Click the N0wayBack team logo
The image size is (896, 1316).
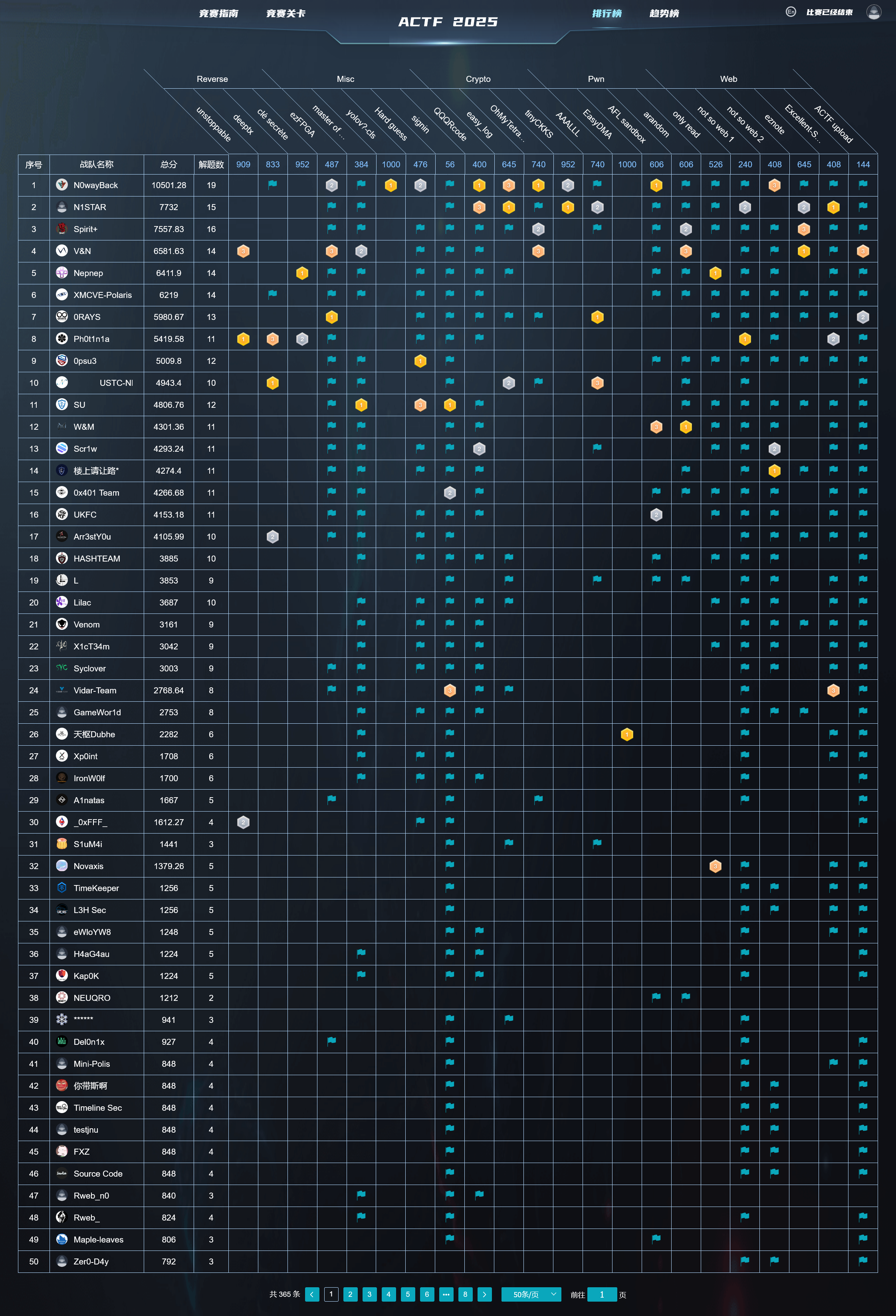coord(62,185)
